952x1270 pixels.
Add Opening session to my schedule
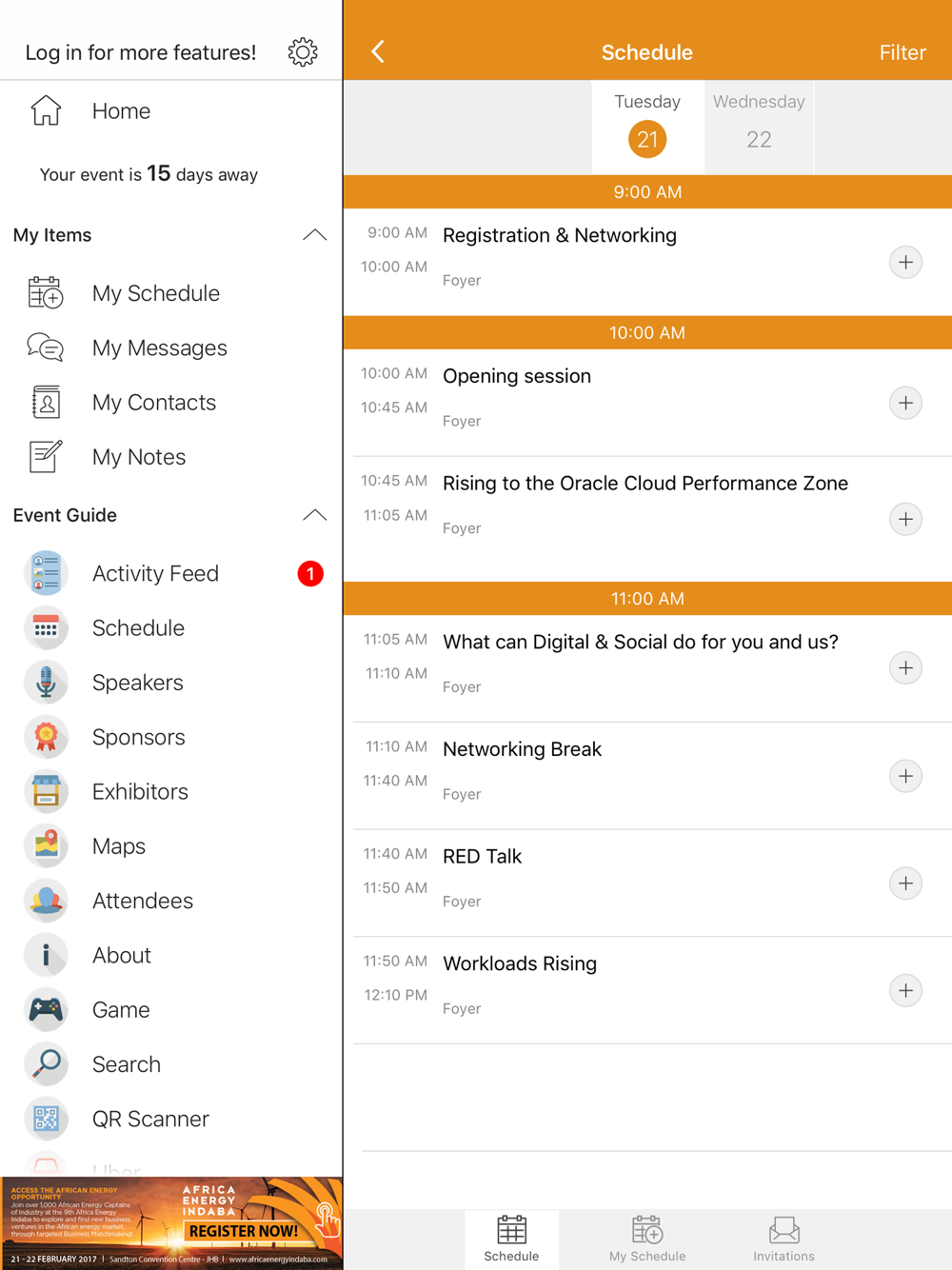click(905, 403)
